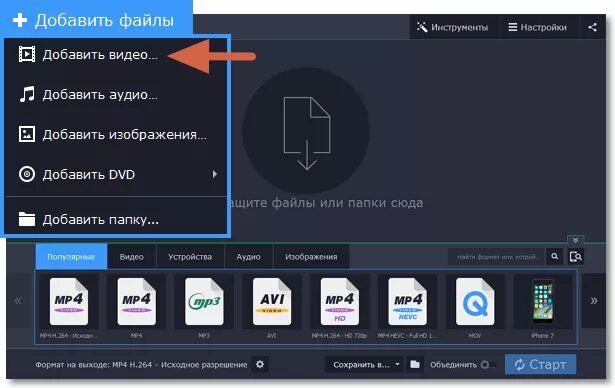Click the Старт button
This screenshot has width=615, height=388.
point(540,364)
